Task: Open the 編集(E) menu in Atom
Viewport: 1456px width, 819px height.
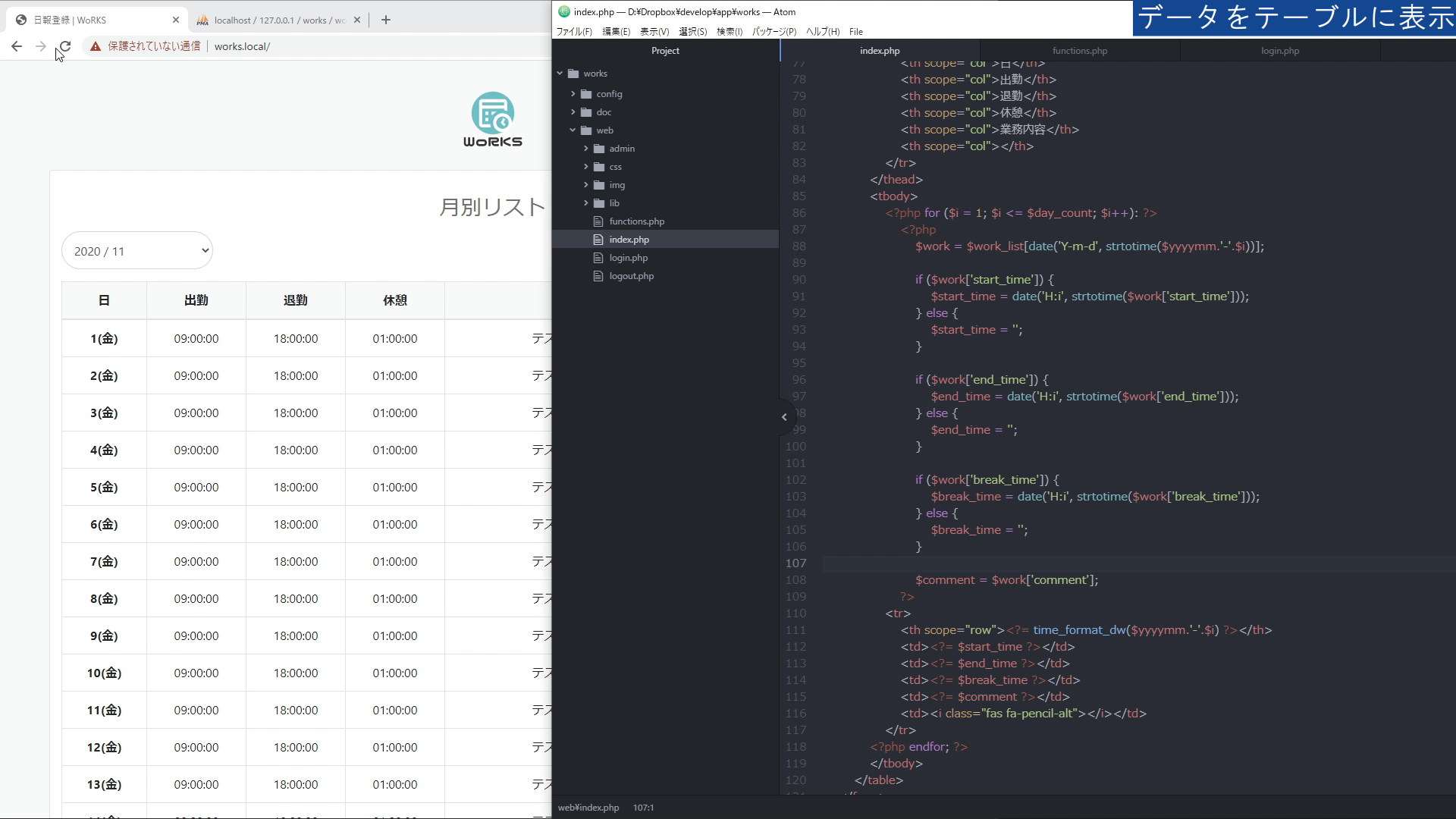Action: pyautogui.click(x=617, y=32)
